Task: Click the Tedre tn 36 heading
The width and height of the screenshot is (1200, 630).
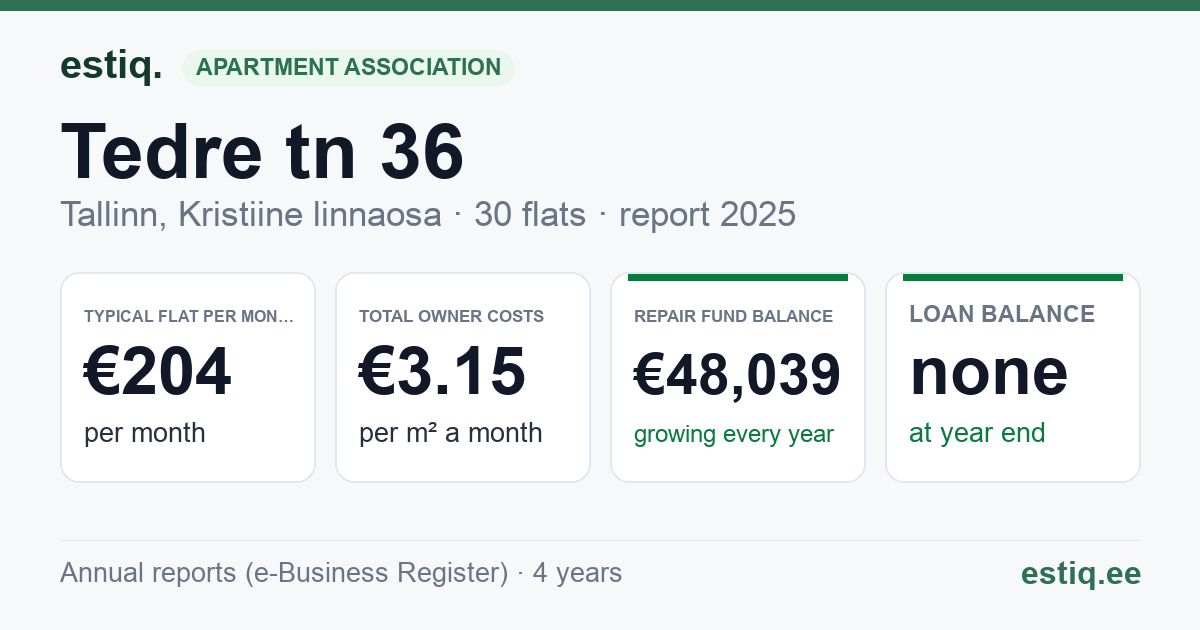Action: (x=263, y=151)
